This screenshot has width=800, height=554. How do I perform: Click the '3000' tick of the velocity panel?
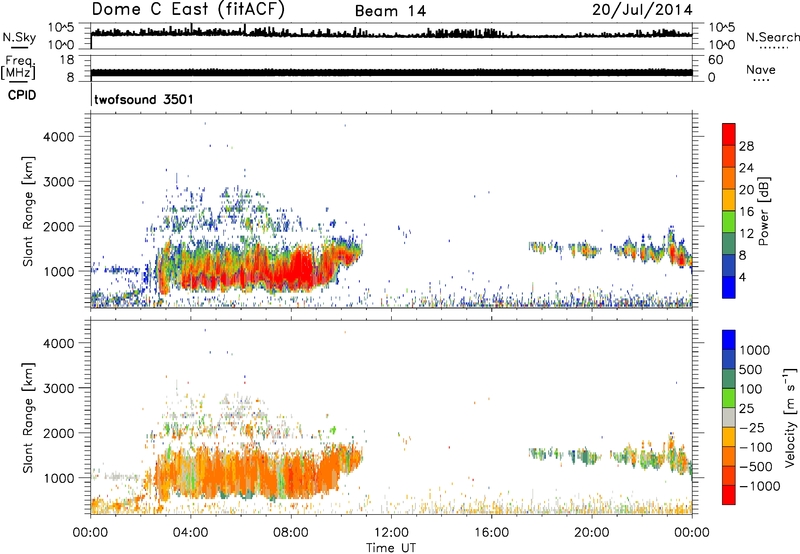59,388
